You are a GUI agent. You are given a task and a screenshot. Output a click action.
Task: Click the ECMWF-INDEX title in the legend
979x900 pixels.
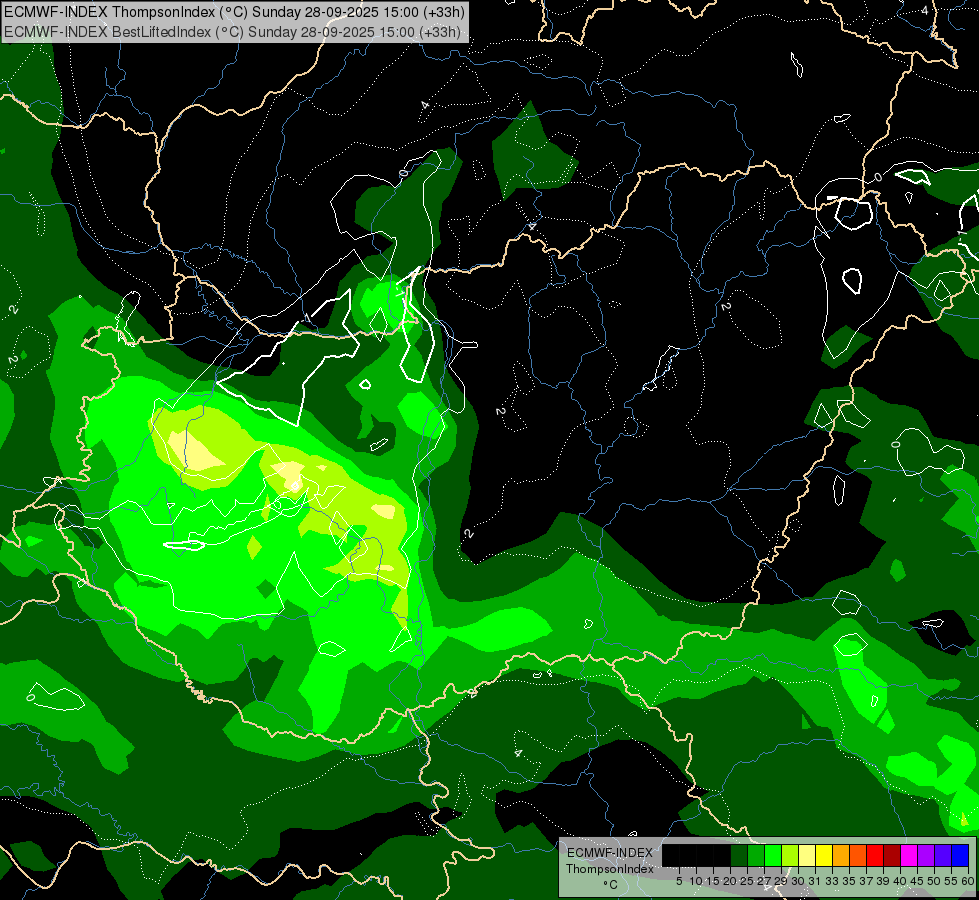[610, 853]
